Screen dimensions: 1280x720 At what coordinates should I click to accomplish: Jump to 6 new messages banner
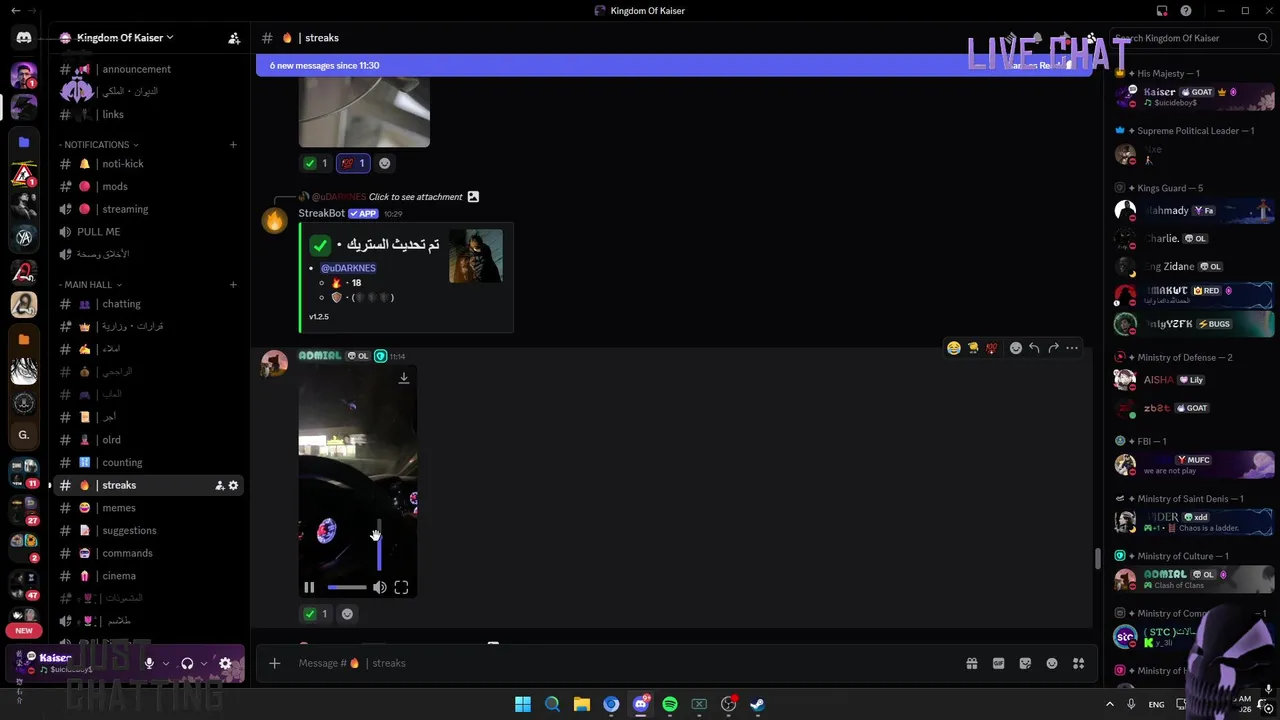point(674,65)
